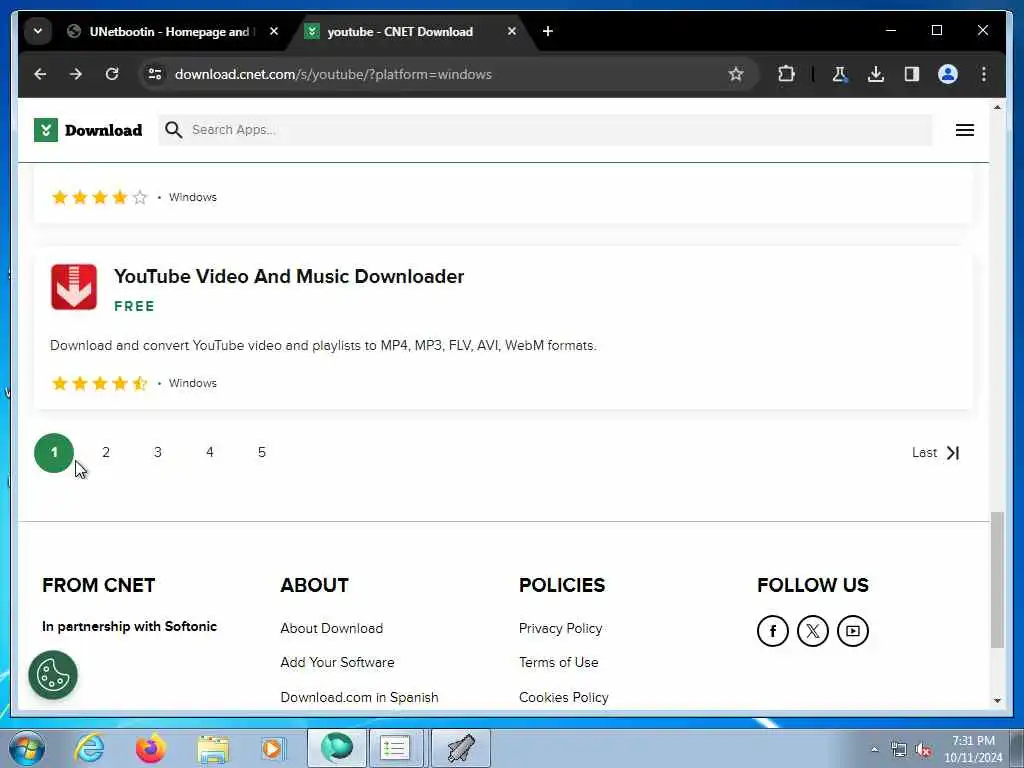The height and width of the screenshot is (768, 1024).
Task: Jump to the Last results page
Action: point(936,453)
